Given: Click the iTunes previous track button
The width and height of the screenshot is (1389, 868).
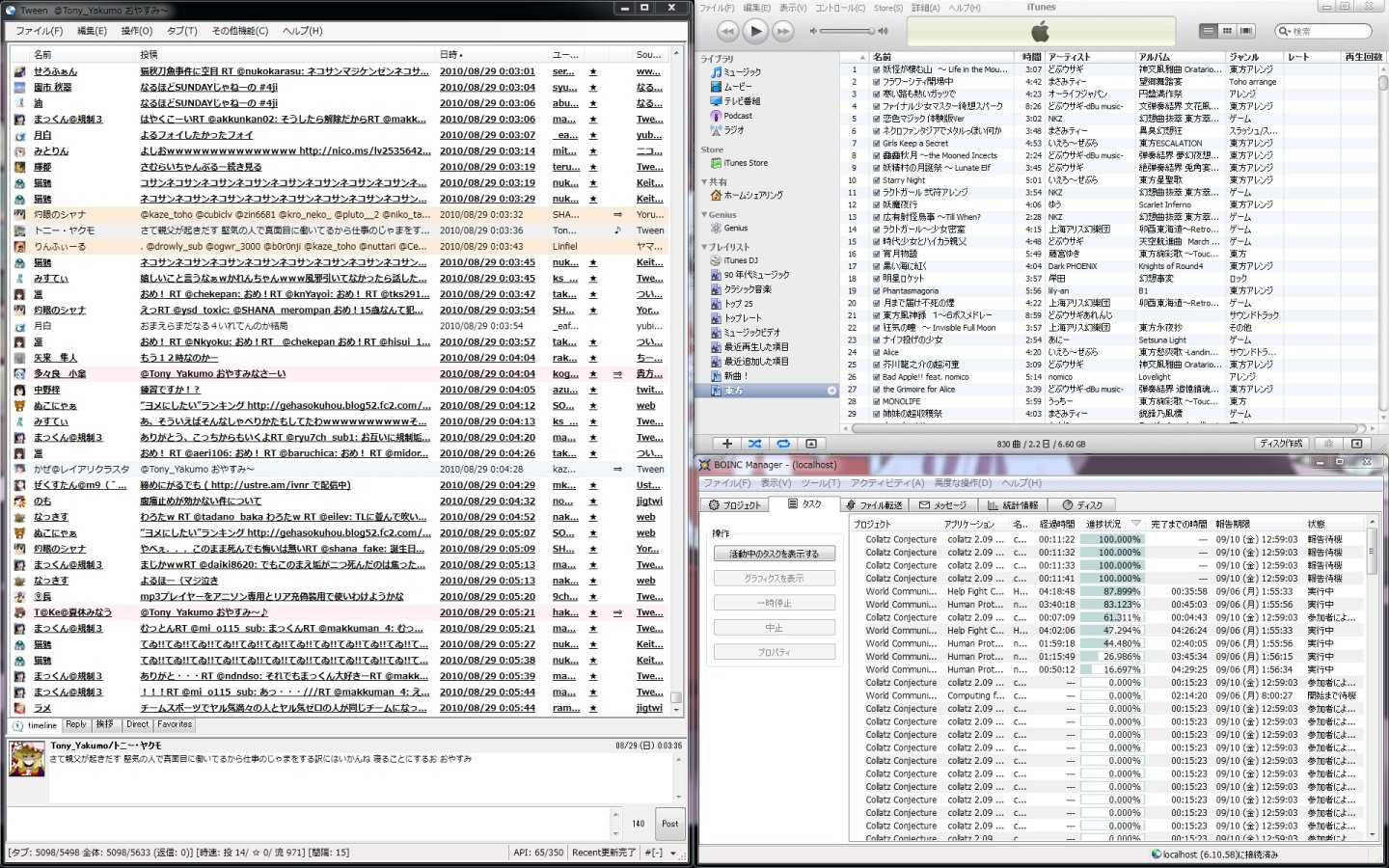Looking at the screenshot, I should click(x=728, y=31).
